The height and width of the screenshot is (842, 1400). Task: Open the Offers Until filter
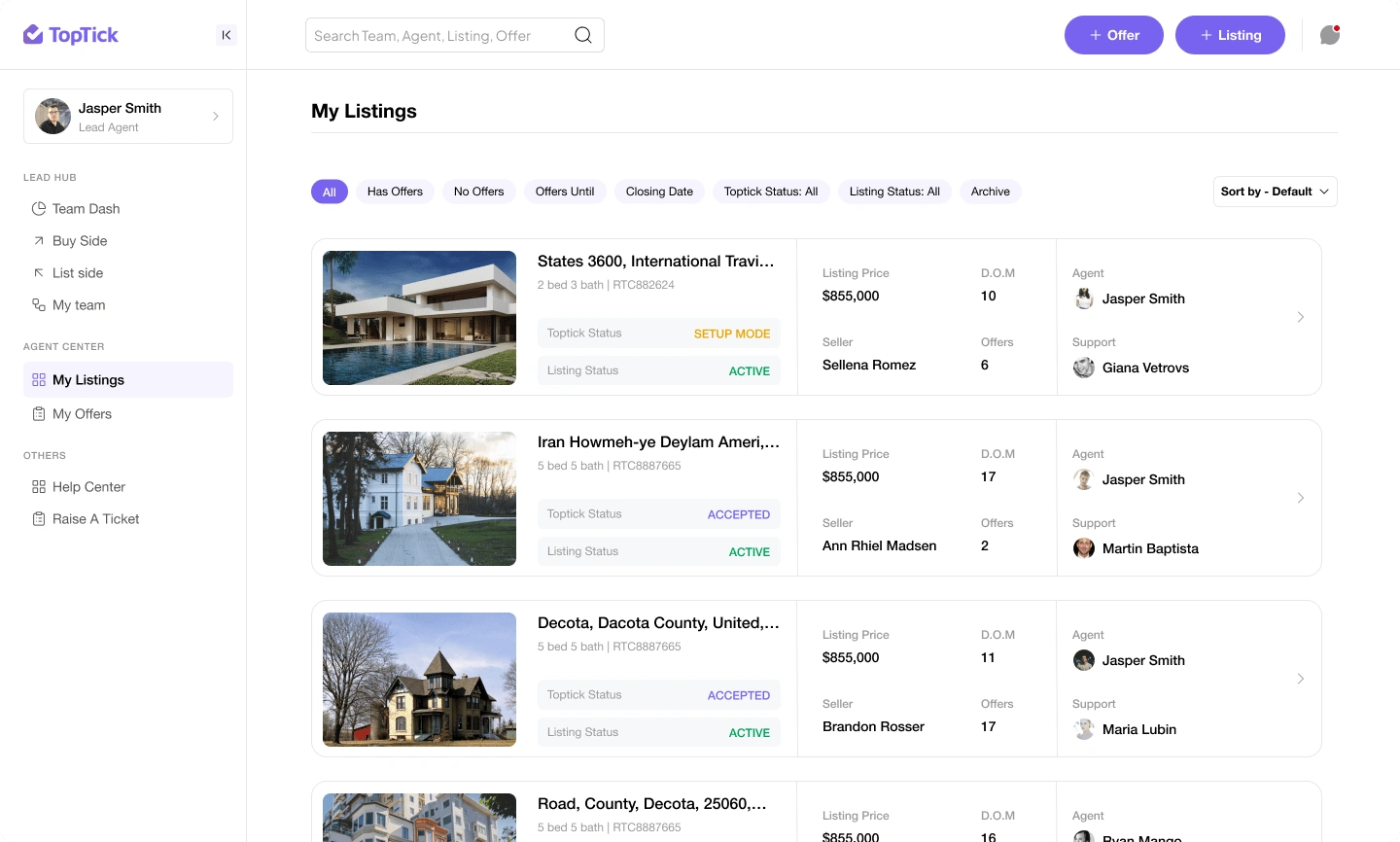click(x=565, y=192)
